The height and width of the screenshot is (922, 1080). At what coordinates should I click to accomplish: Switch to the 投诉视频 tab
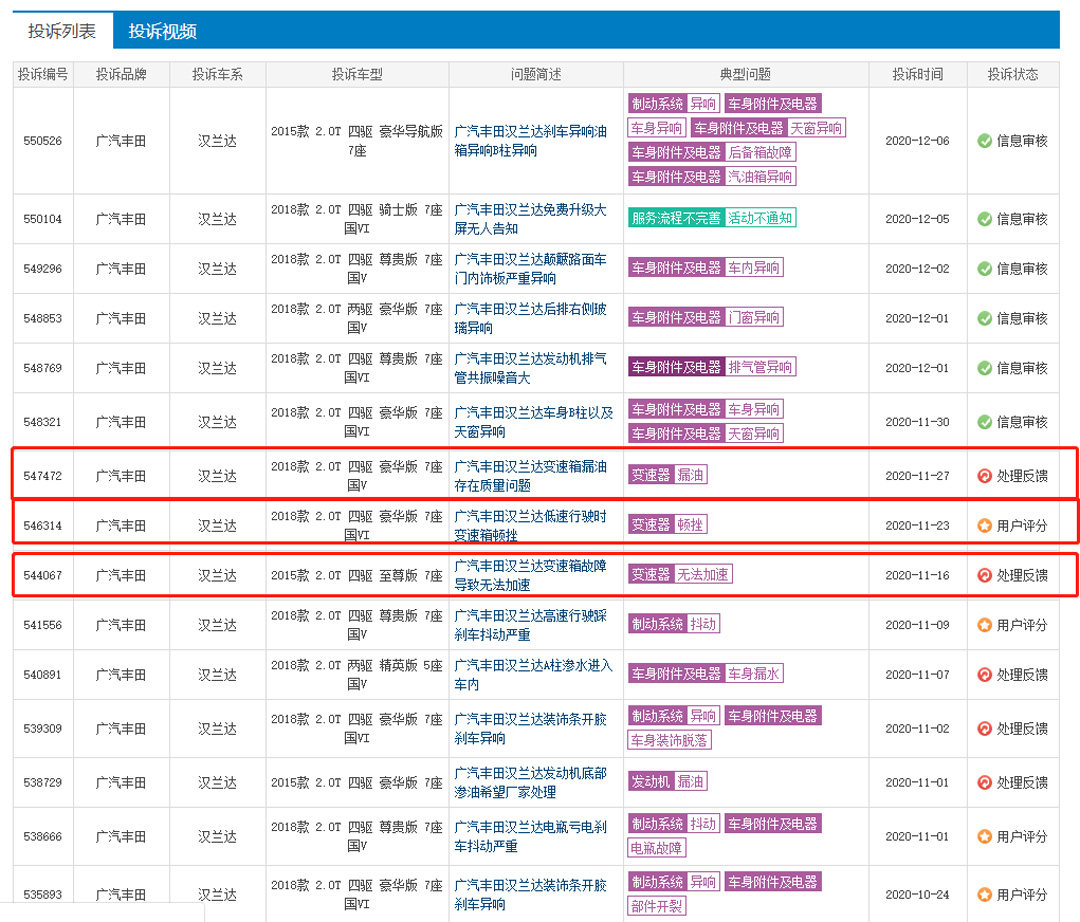click(x=162, y=31)
